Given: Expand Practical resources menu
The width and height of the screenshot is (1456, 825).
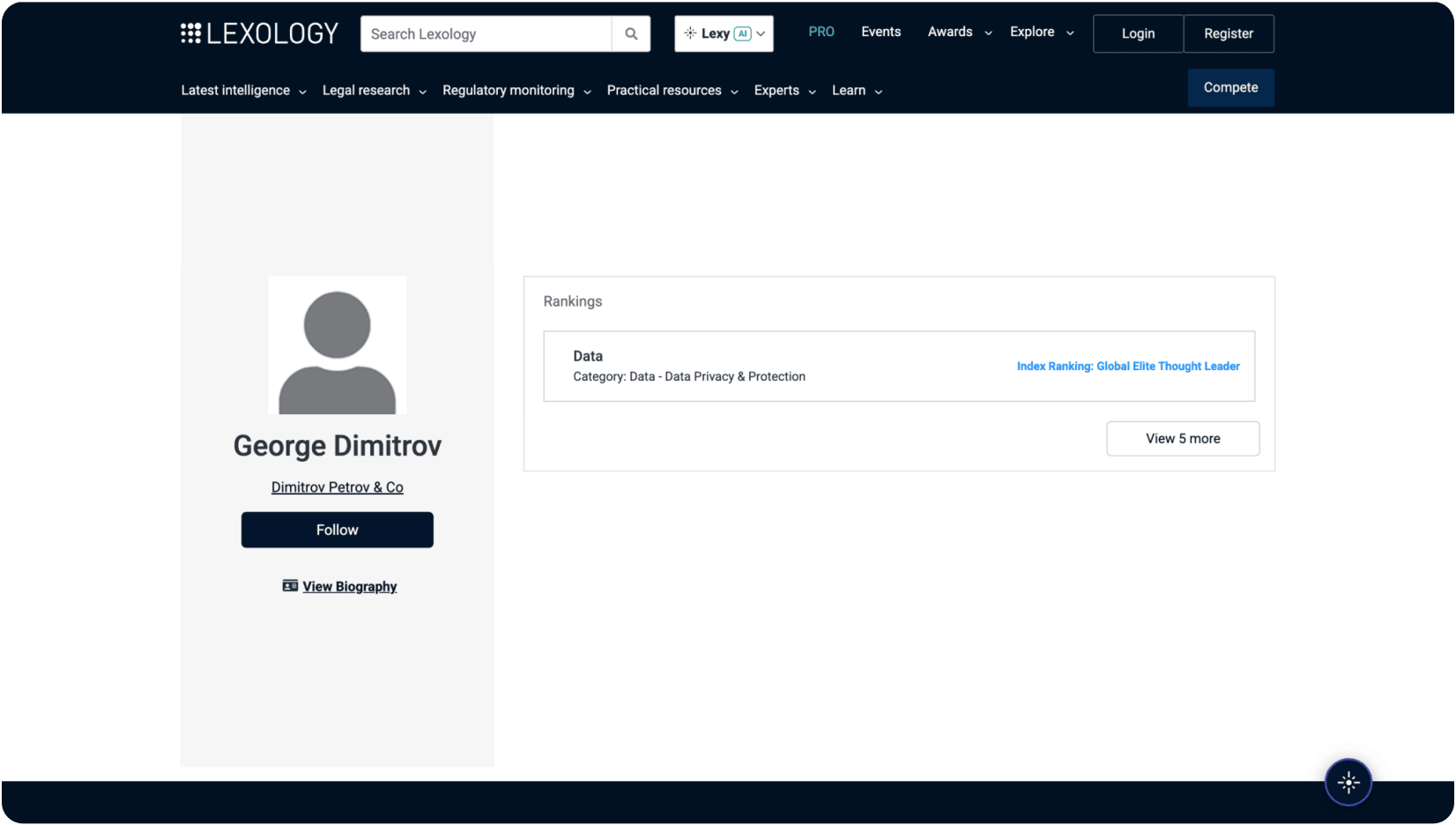Looking at the screenshot, I should click(672, 91).
